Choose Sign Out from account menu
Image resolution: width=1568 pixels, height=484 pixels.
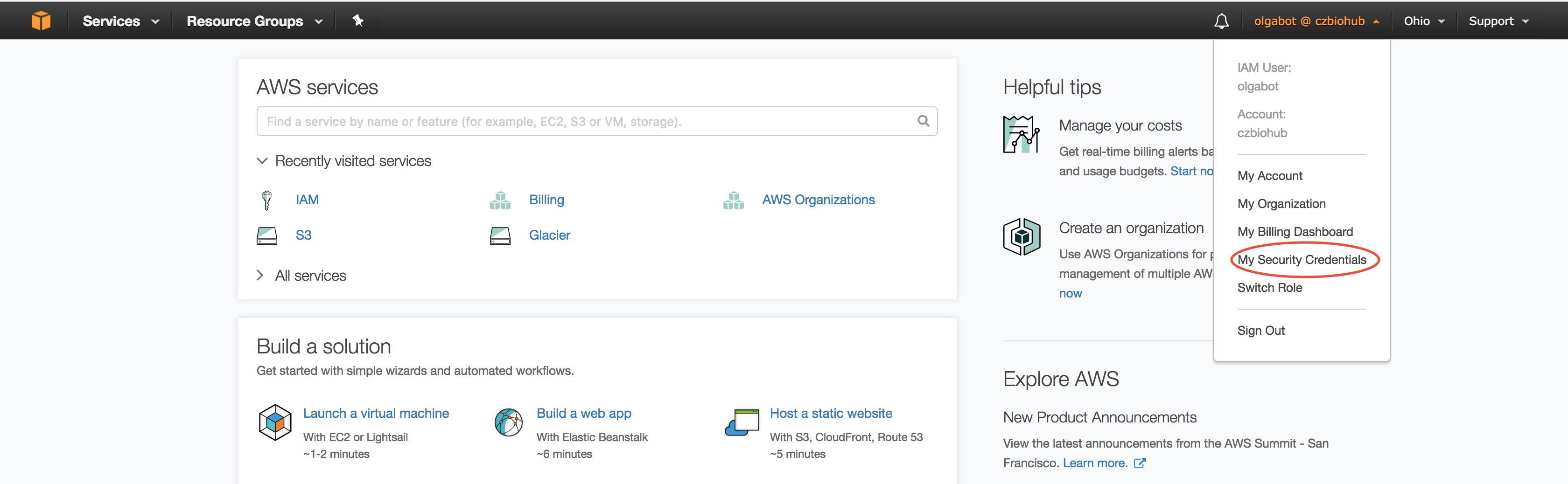coord(1260,330)
